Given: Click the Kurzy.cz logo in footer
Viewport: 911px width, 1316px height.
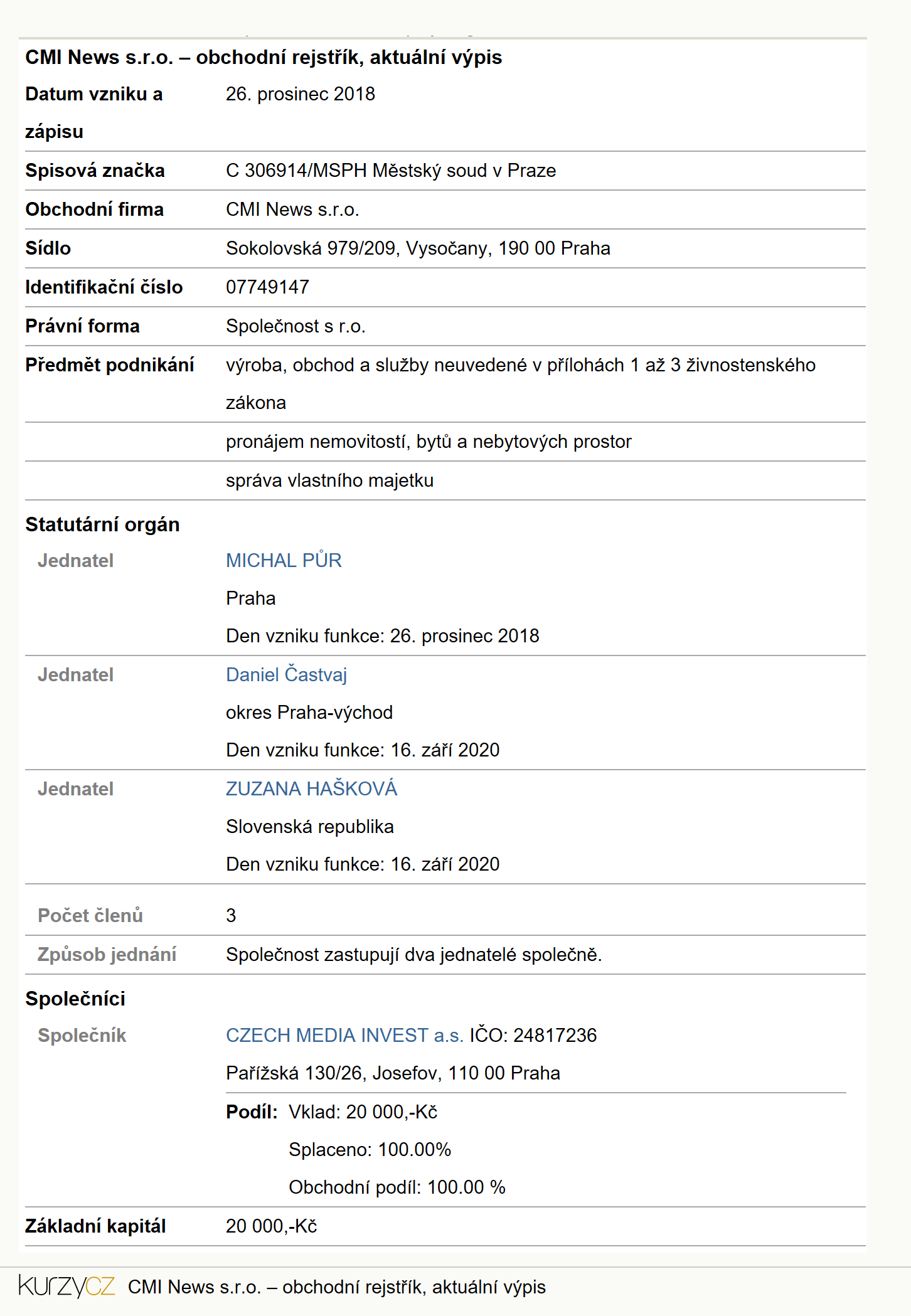Looking at the screenshot, I should [67, 1287].
